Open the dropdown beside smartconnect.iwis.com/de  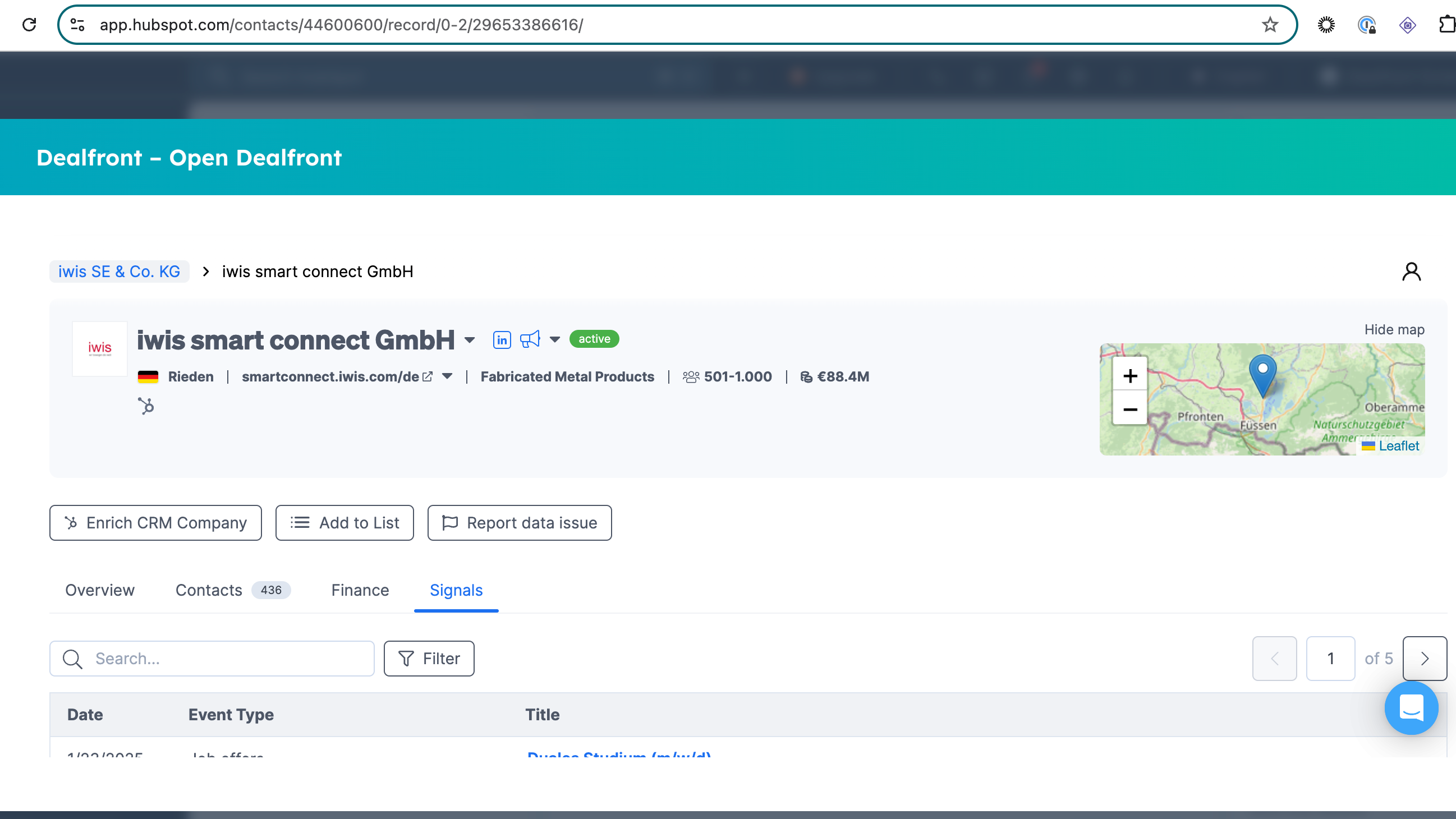pyautogui.click(x=447, y=376)
